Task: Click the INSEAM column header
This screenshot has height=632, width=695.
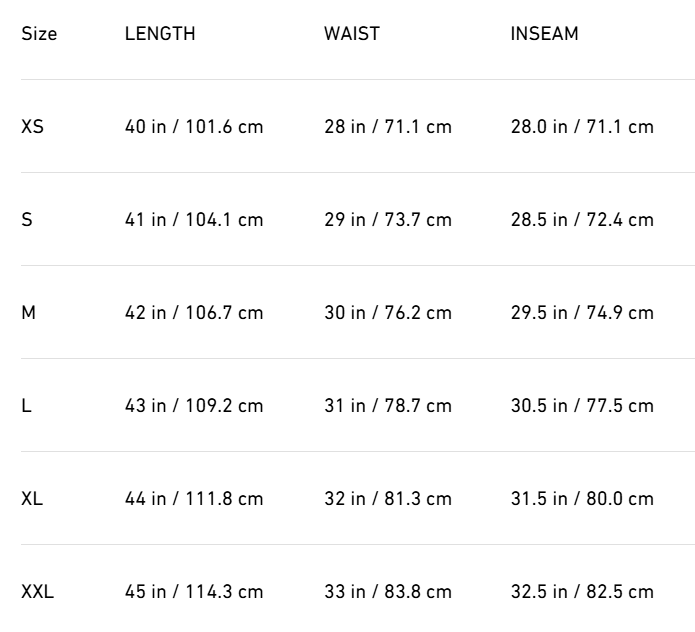Action: point(544,34)
